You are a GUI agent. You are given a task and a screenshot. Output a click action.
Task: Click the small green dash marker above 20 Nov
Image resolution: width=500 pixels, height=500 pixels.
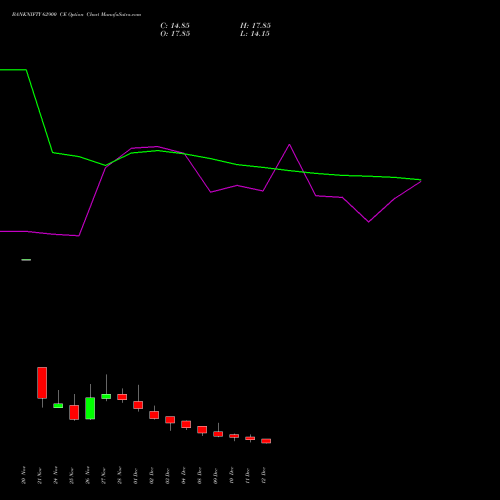pyautogui.click(x=26, y=260)
